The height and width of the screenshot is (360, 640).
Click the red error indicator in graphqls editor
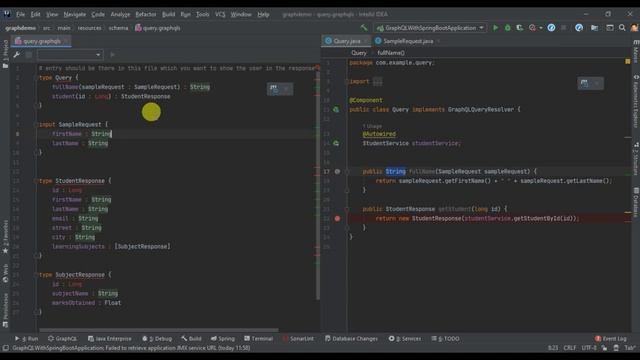coord(318,68)
